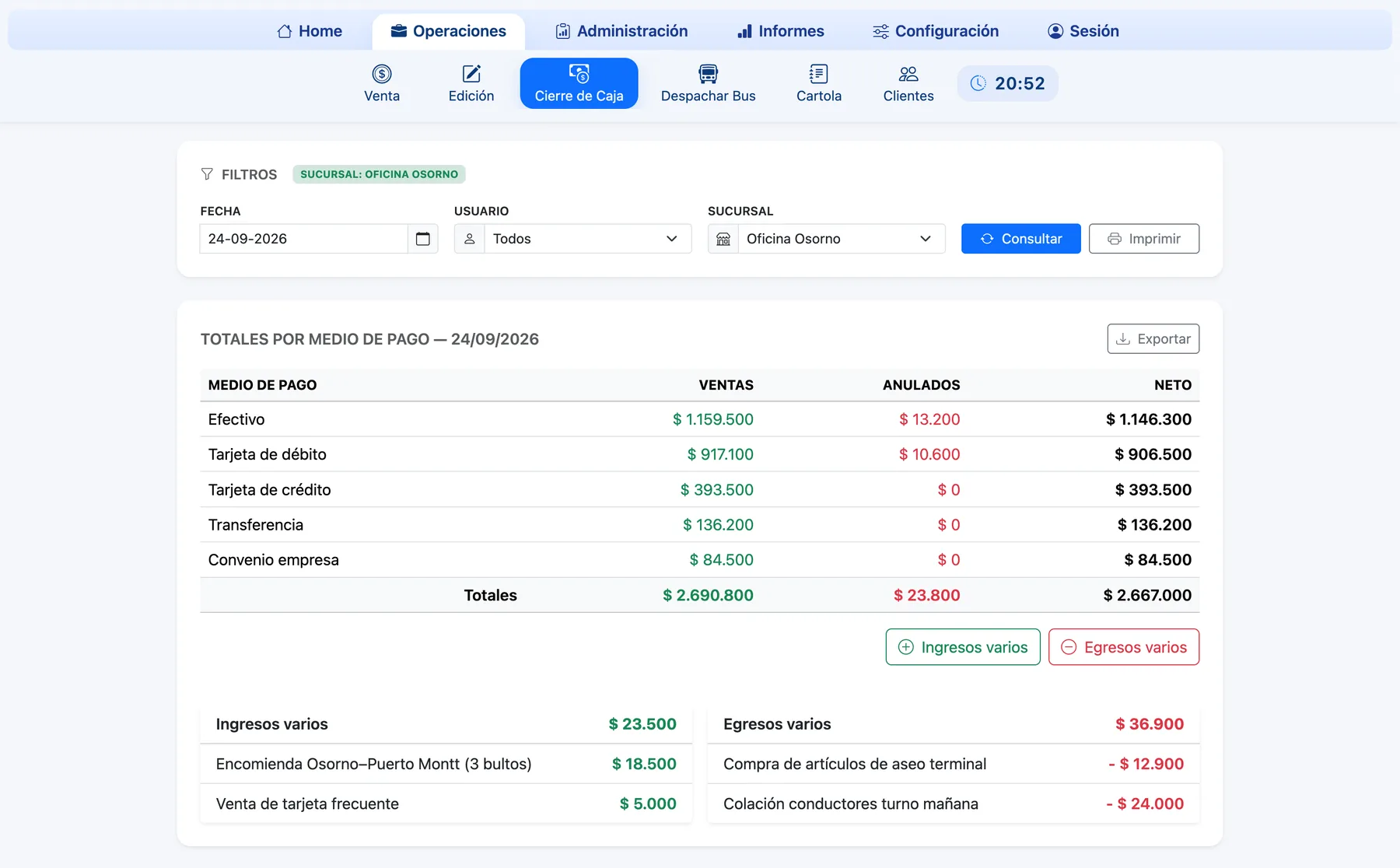The width and height of the screenshot is (1400, 868).
Task: Click the Transferencia ventas value $ 136.200
Action: click(x=718, y=525)
